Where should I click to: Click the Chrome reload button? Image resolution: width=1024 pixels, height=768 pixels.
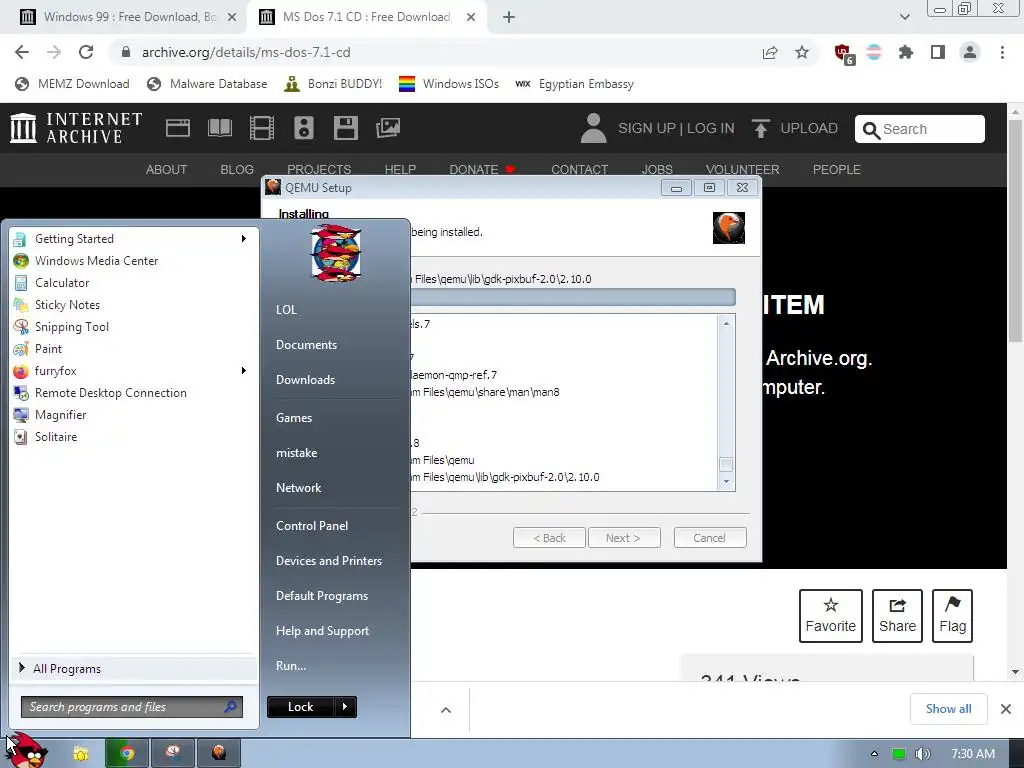click(86, 52)
